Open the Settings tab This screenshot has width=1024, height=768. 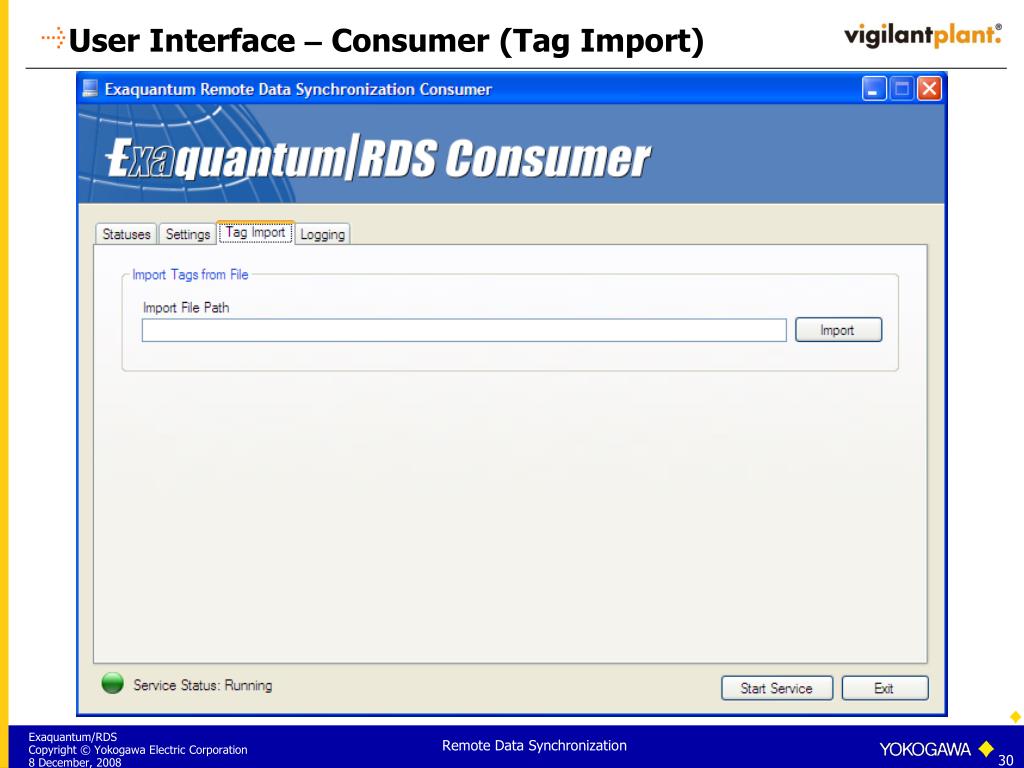pyautogui.click(x=187, y=234)
